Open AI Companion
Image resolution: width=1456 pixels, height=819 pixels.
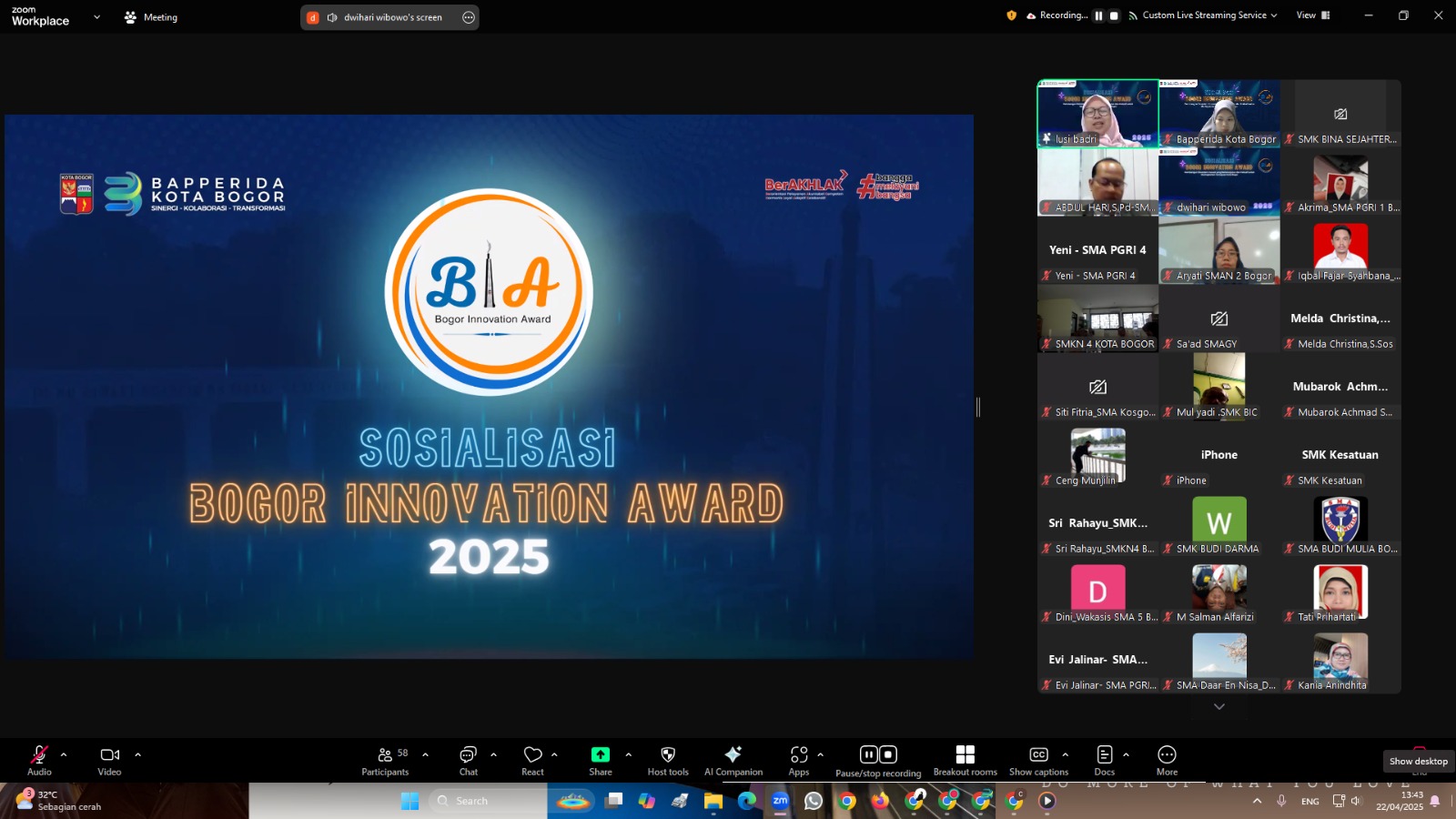733,760
